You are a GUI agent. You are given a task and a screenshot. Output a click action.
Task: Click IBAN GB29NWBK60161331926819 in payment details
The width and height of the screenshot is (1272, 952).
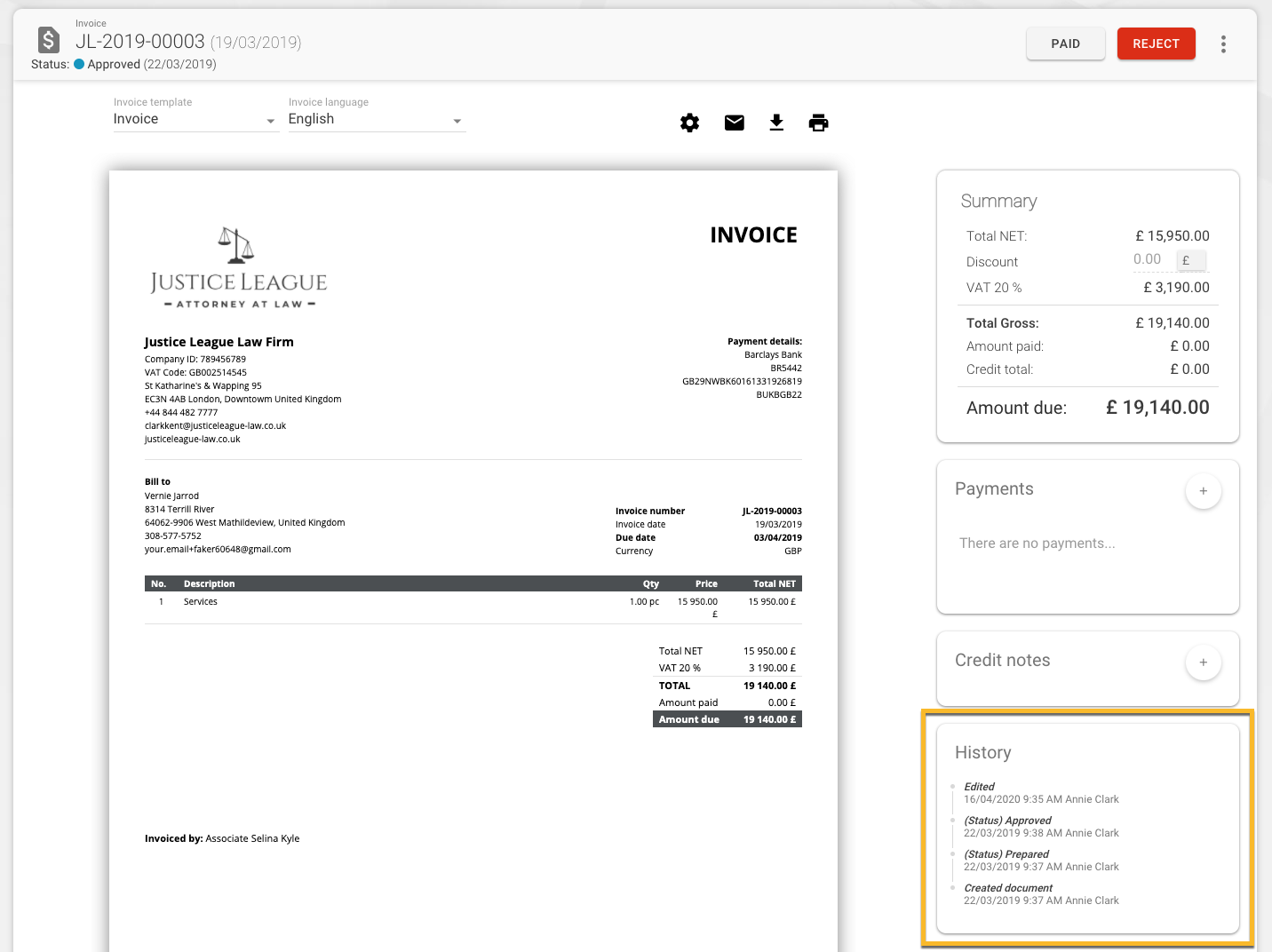click(742, 381)
